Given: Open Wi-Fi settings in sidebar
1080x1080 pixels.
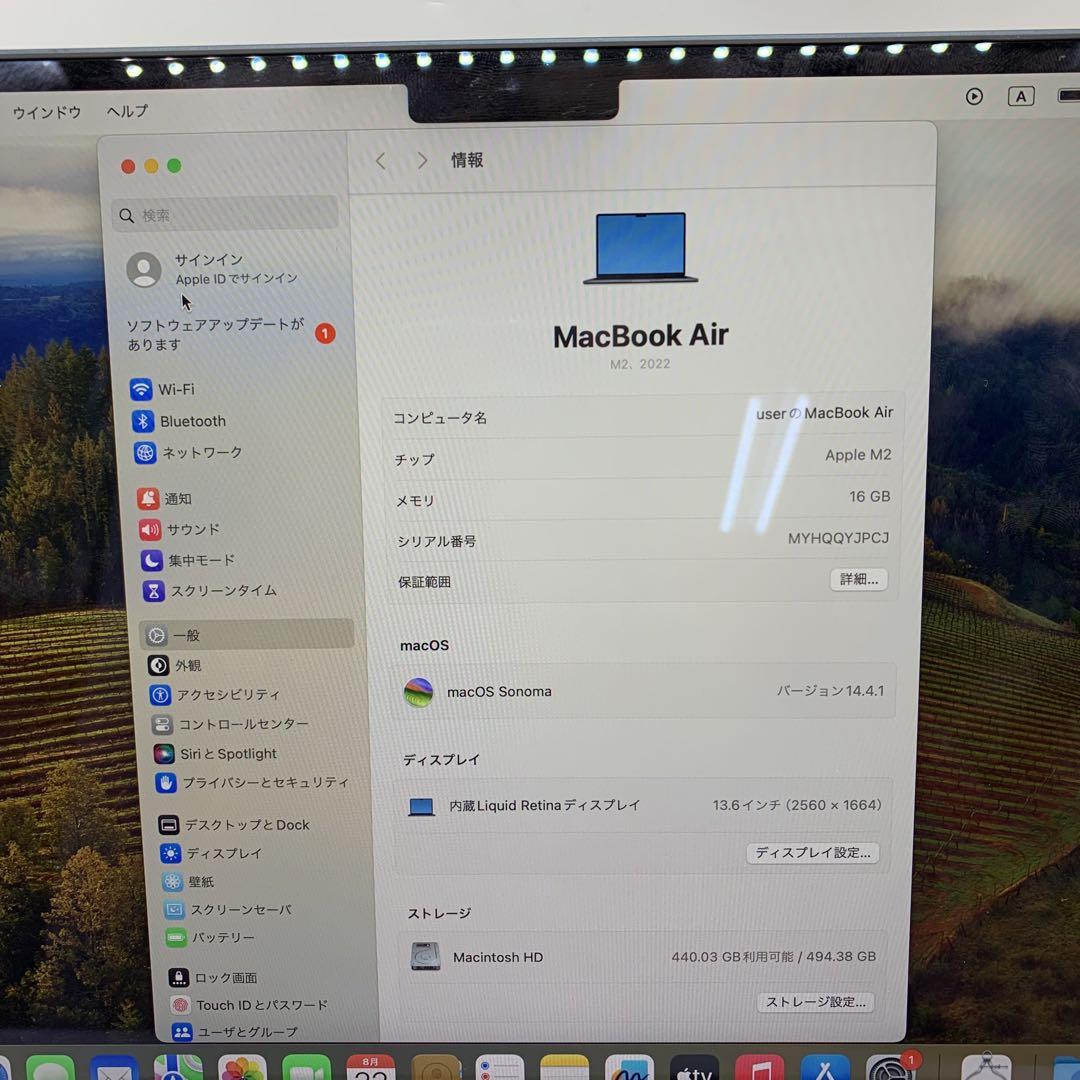Looking at the screenshot, I should point(163,389).
